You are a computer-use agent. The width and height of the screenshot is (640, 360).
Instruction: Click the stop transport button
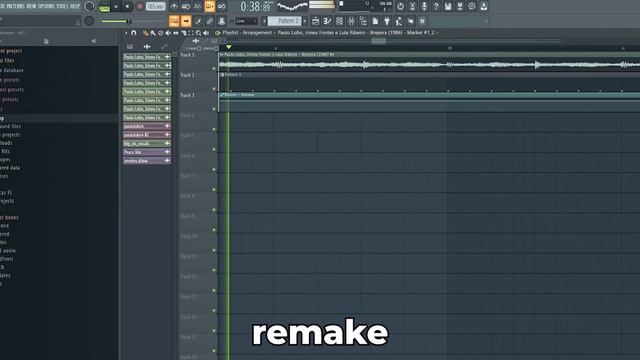[x=127, y=7]
